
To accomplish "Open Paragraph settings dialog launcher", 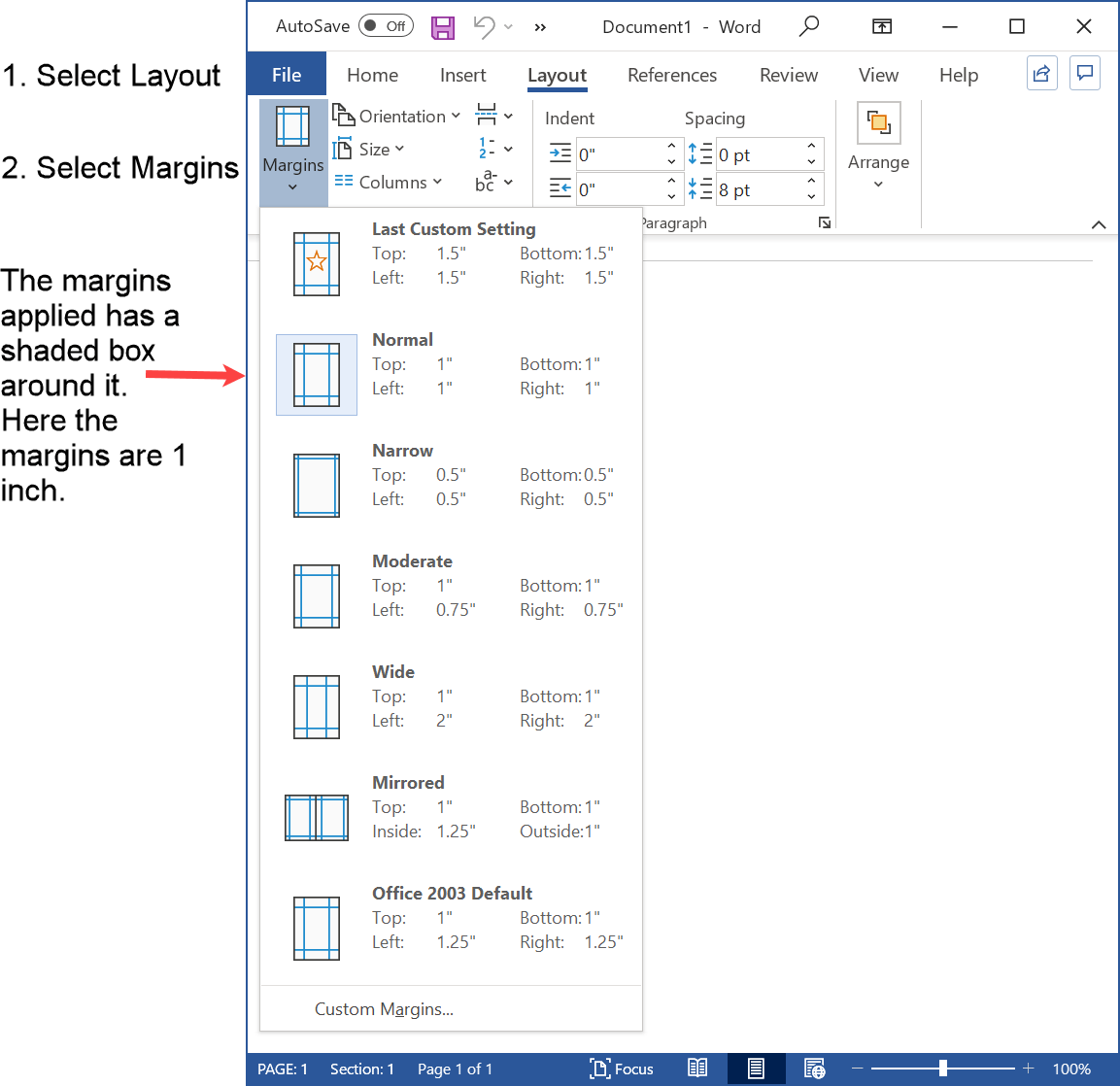I will [825, 222].
